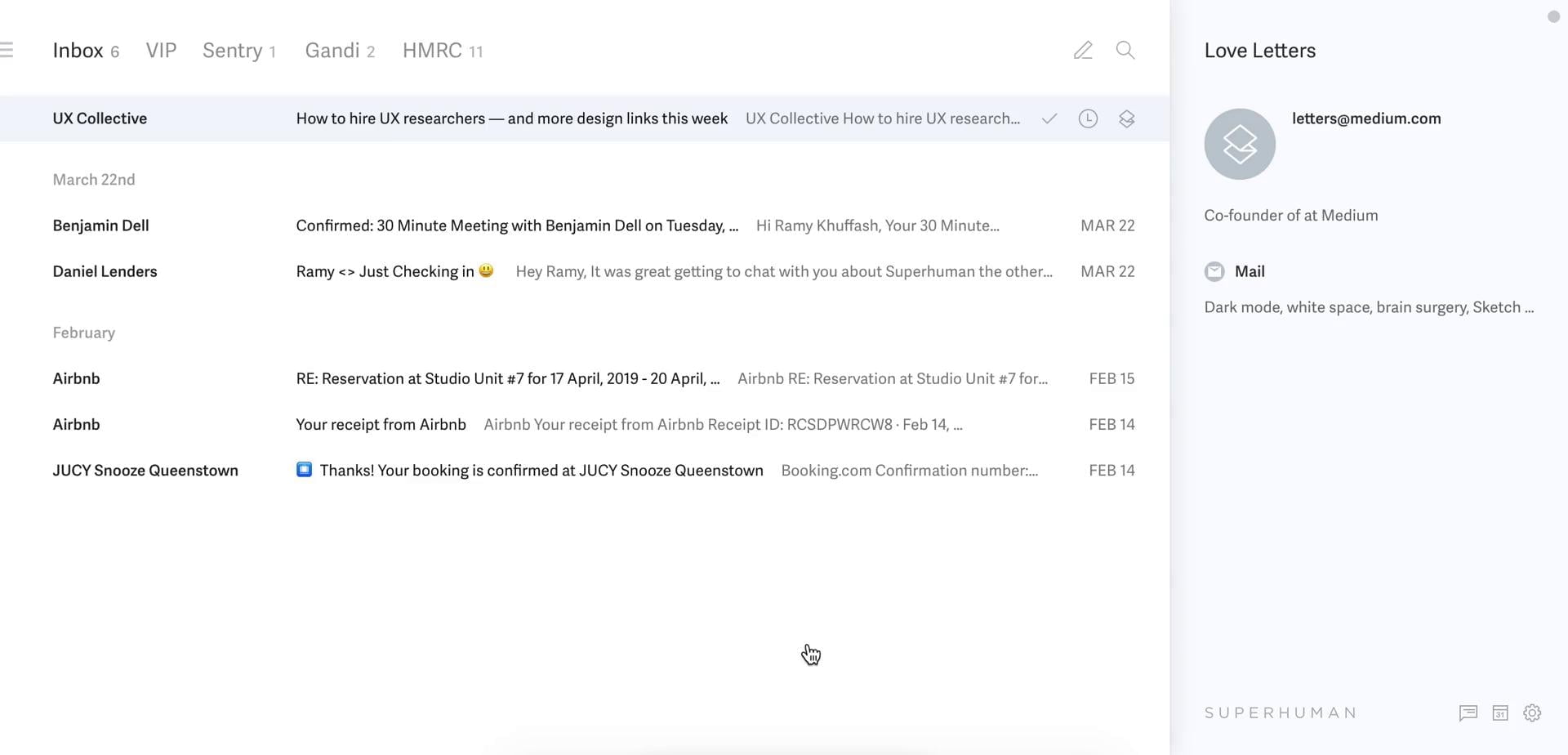Click the Co-founder of at Medium bio

pyautogui.click(x=1291, y=216)
